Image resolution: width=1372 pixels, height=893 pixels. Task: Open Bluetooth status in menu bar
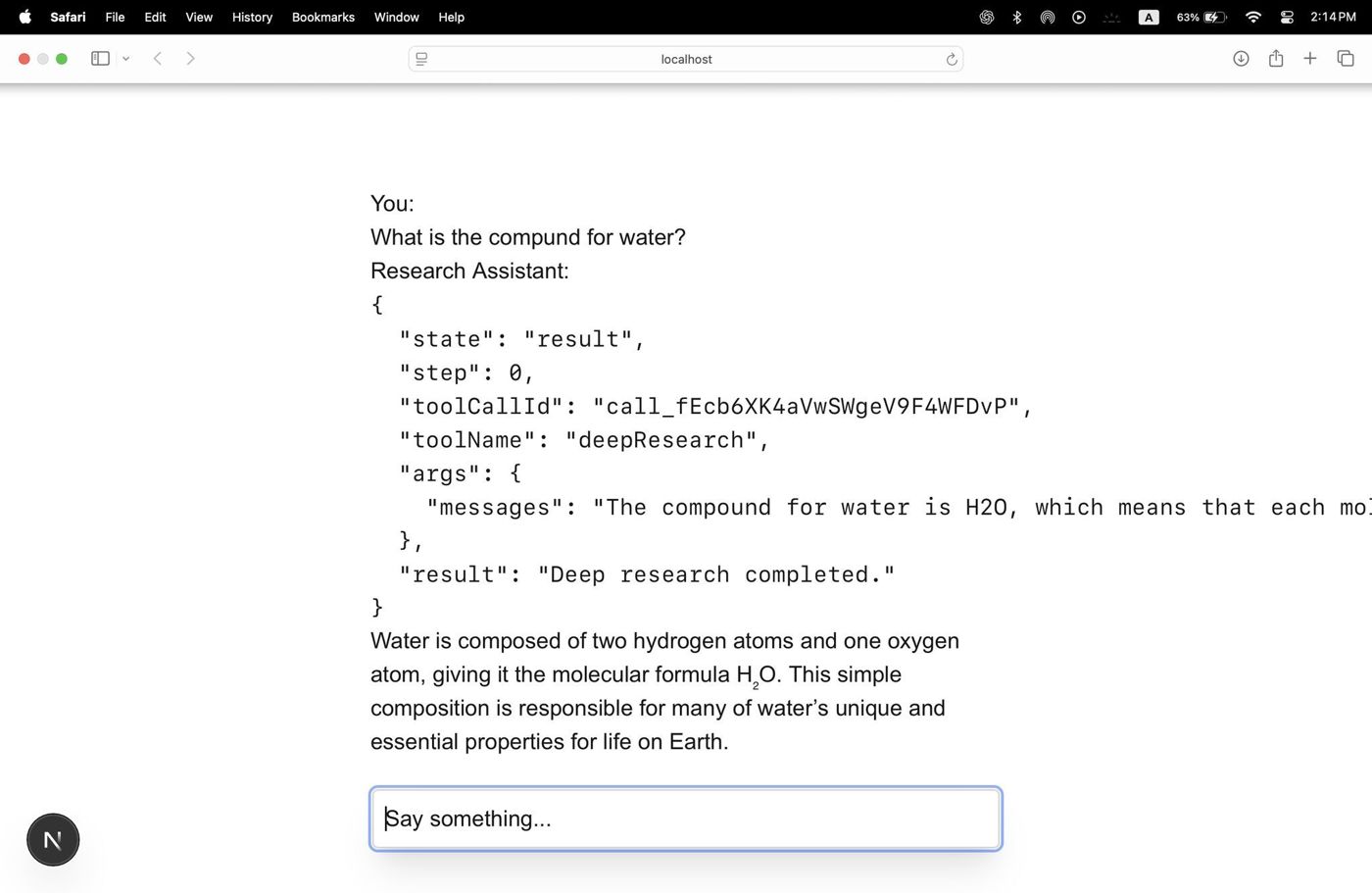(1017, 17)
